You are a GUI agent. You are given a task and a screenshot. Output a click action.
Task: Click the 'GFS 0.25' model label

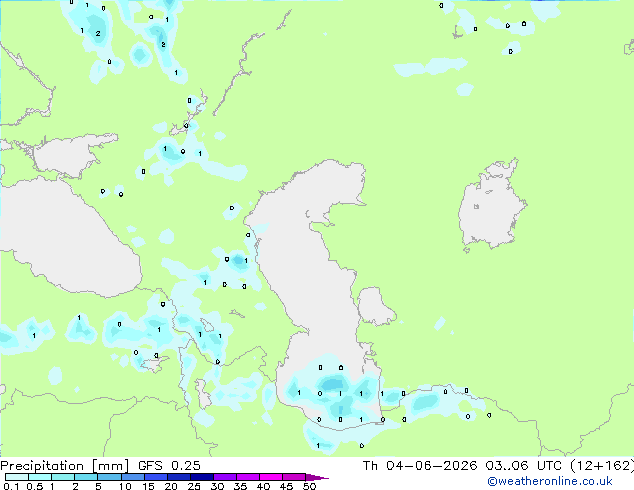169,466
